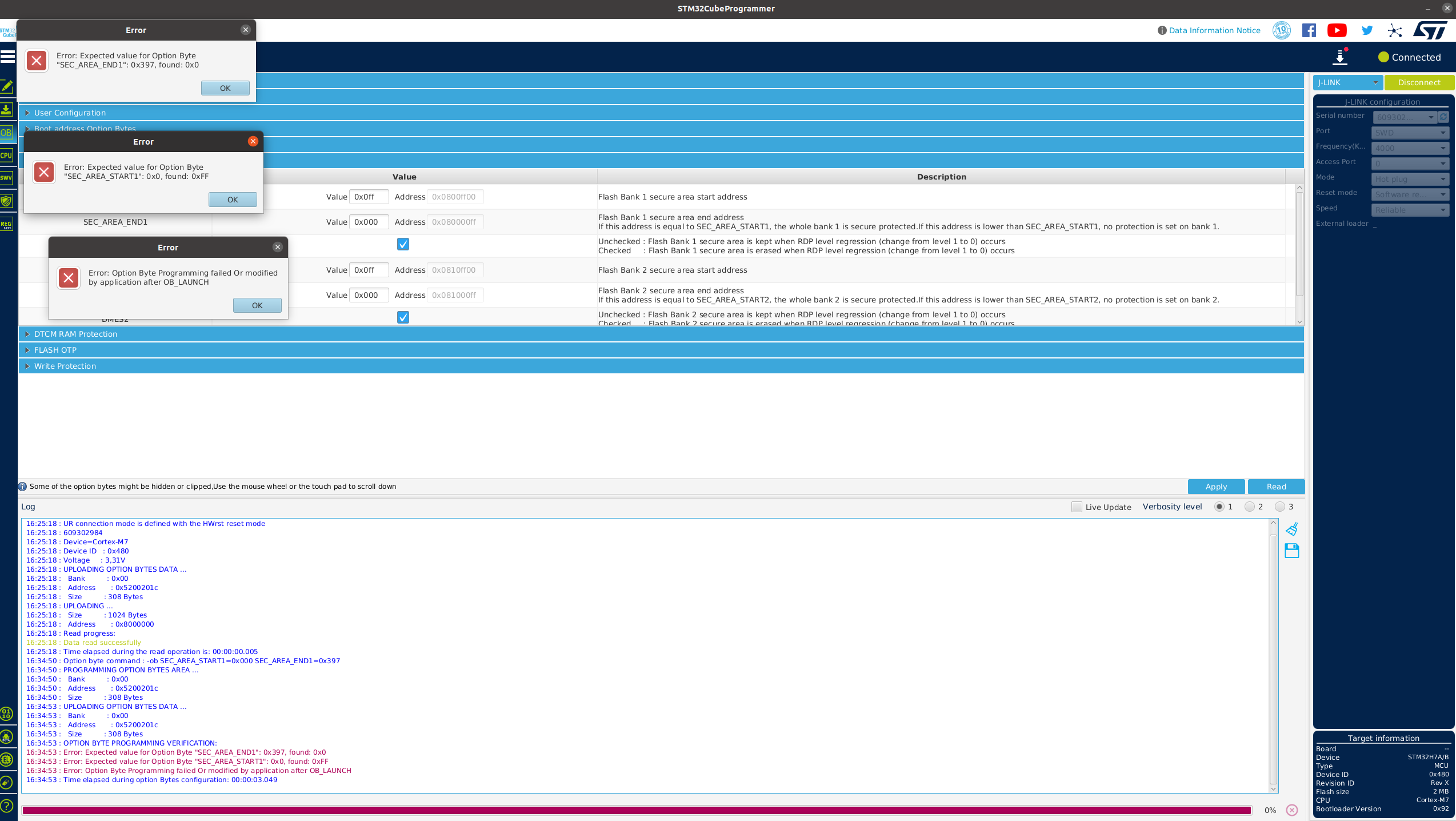Click the Disconnect button
The height and width of the screenshot is (821, 1456).
click(x=1419, y=82)
